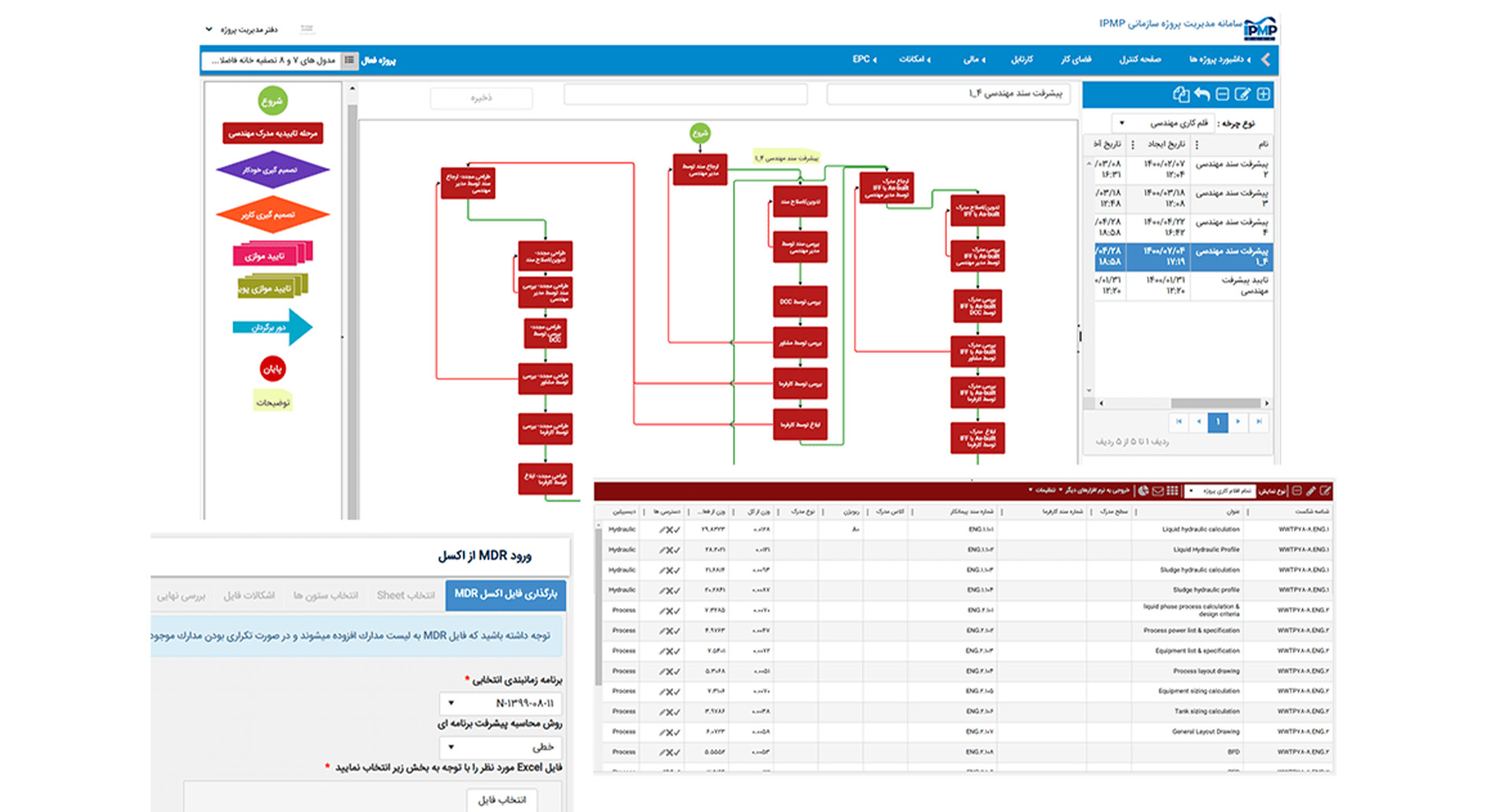Screen dimensions: 1512x812
Task: Click the undo arrow icon in workflow panel
Action: (x=1202, y=95)
